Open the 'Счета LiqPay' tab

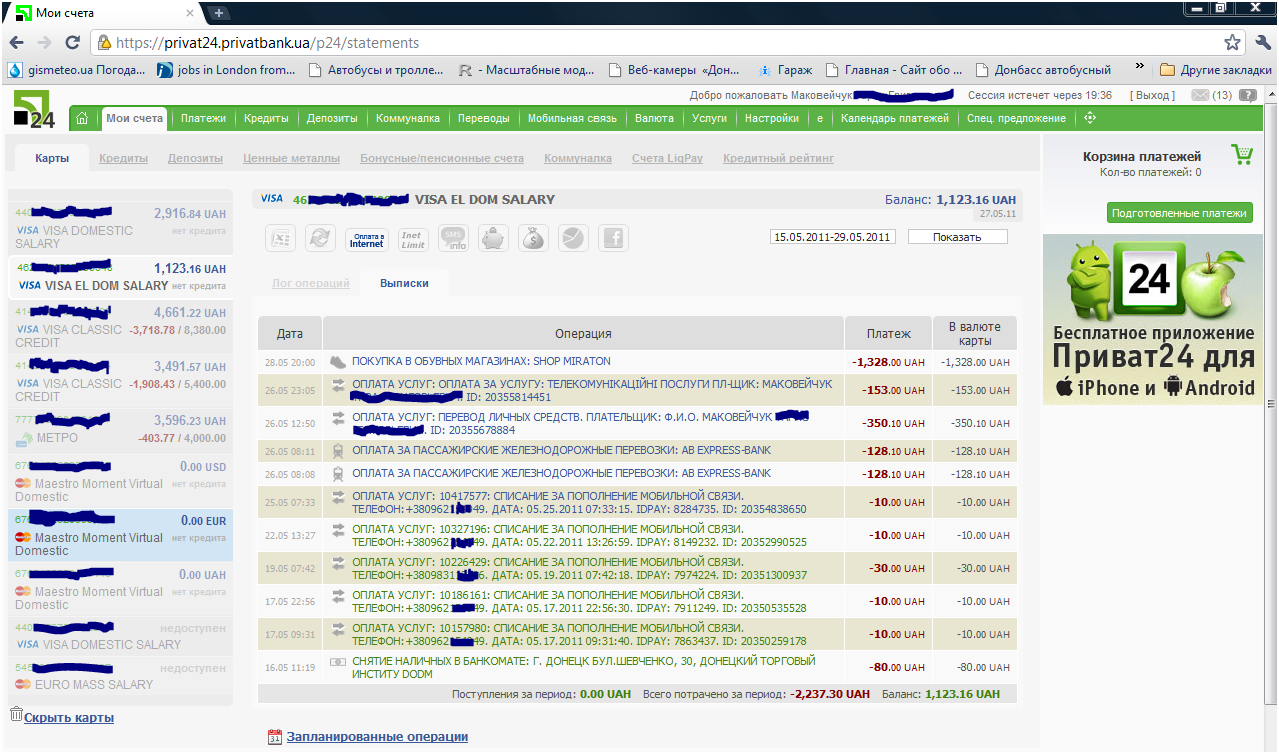pos(667,158)
